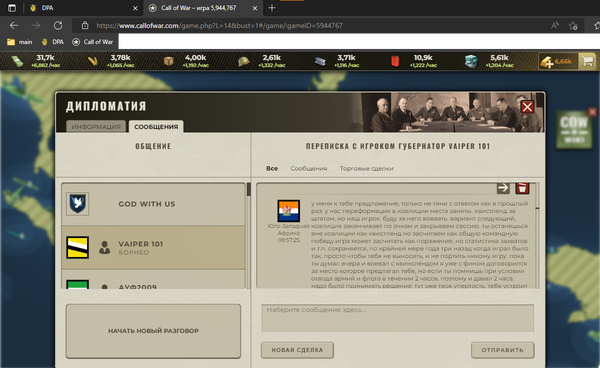Screen dimensions: 600x368
Task: Filter by Сообщения only
Action: pyautogui.click(x=308, y=168)
